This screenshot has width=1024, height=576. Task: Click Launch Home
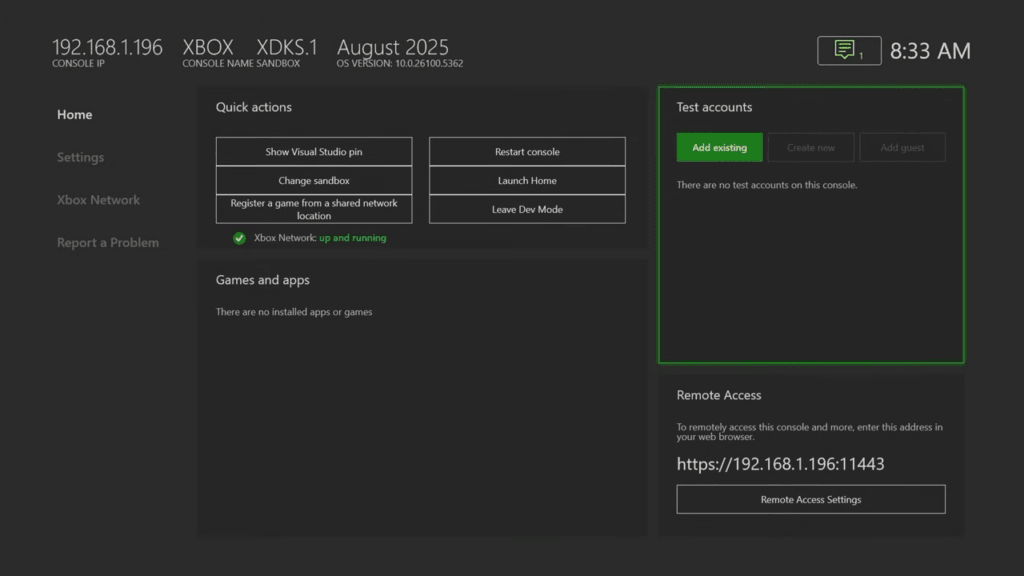point(527,180)
